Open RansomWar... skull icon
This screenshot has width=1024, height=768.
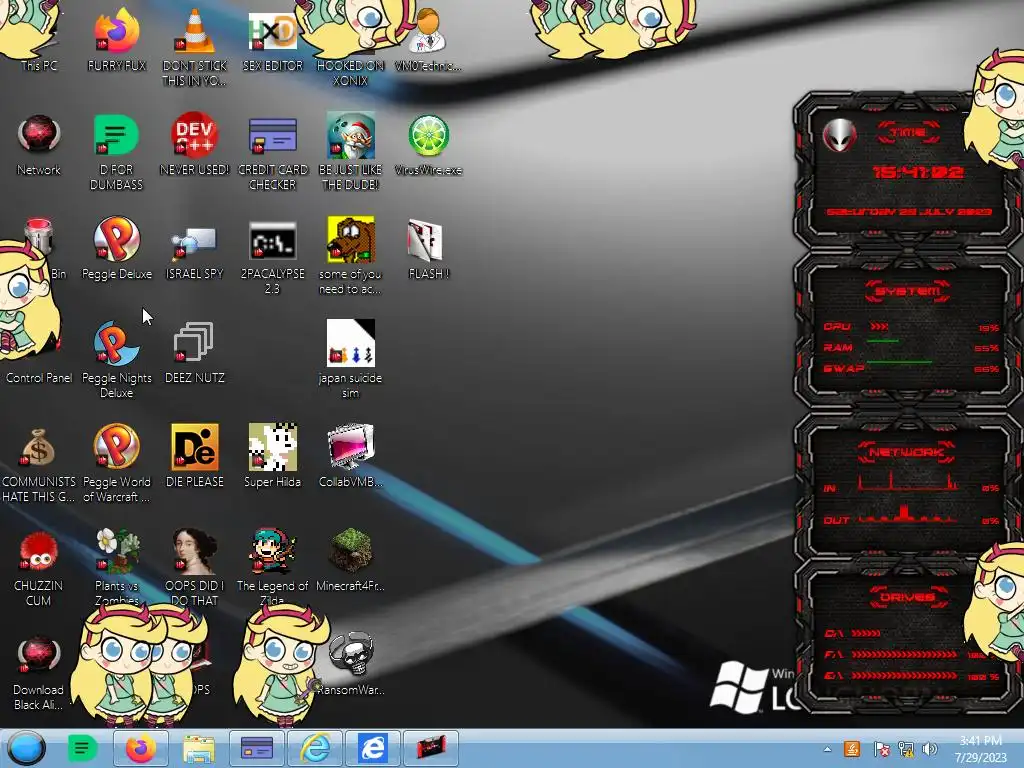pos(350,664)
